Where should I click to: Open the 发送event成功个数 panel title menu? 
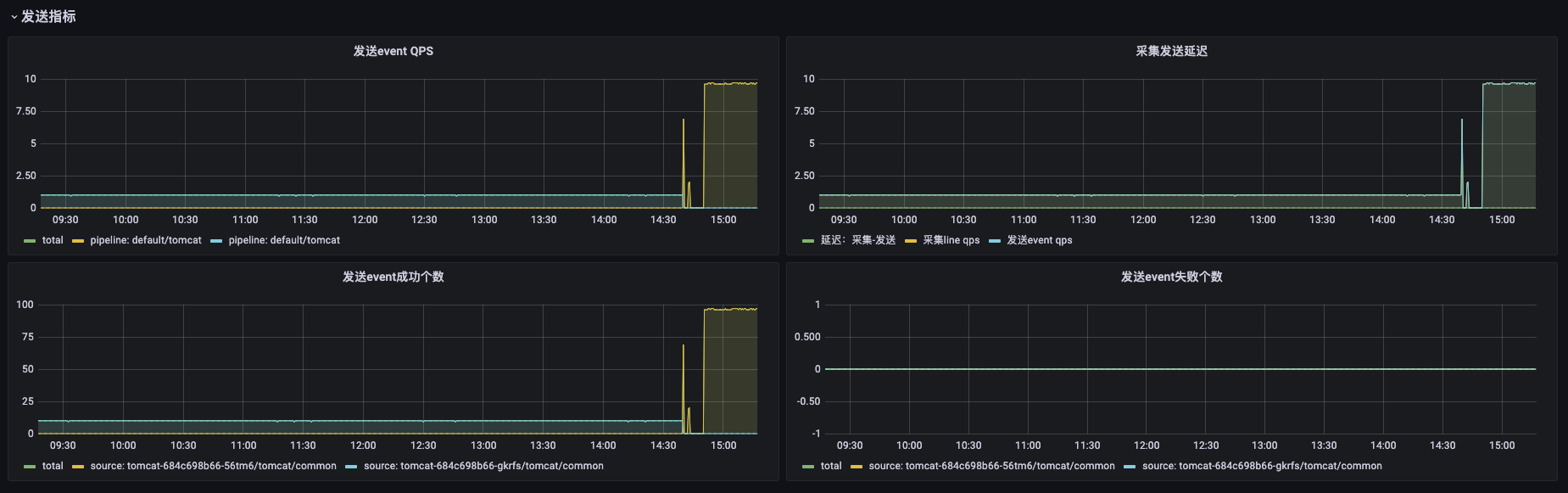coord(393,277)
